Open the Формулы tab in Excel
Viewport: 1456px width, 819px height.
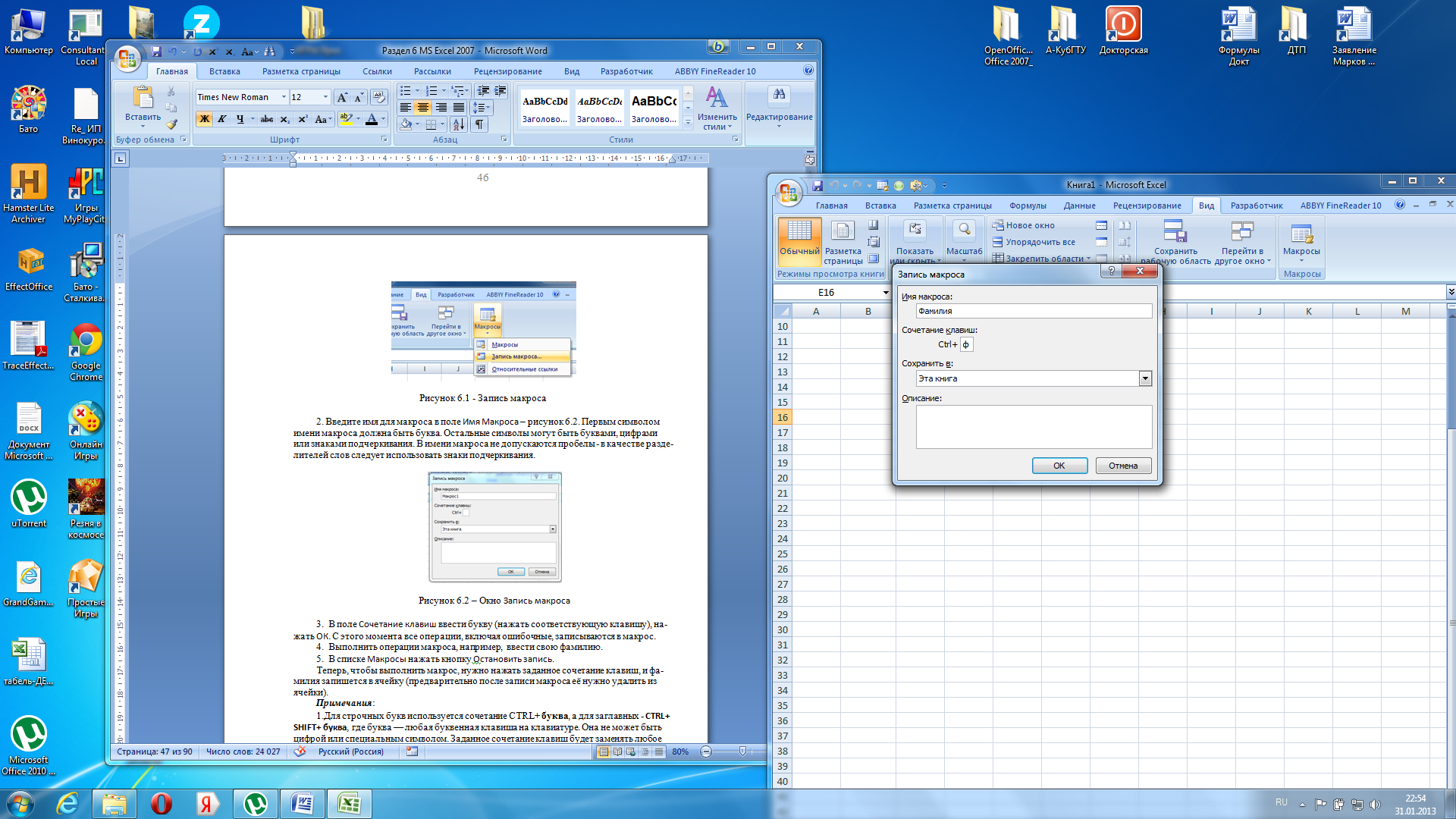tap(1028, 206)
